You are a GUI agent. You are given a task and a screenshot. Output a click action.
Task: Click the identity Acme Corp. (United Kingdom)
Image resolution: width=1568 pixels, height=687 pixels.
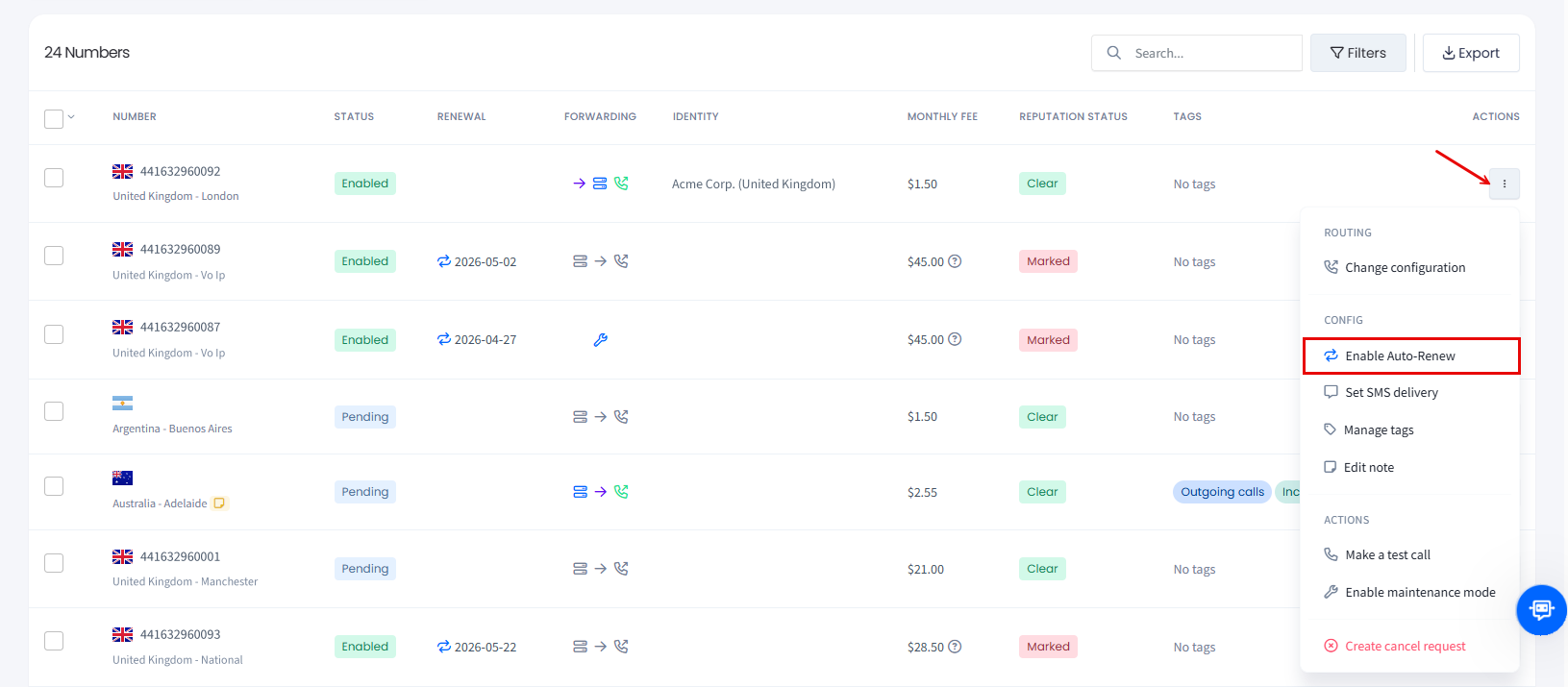coord(754,184)
